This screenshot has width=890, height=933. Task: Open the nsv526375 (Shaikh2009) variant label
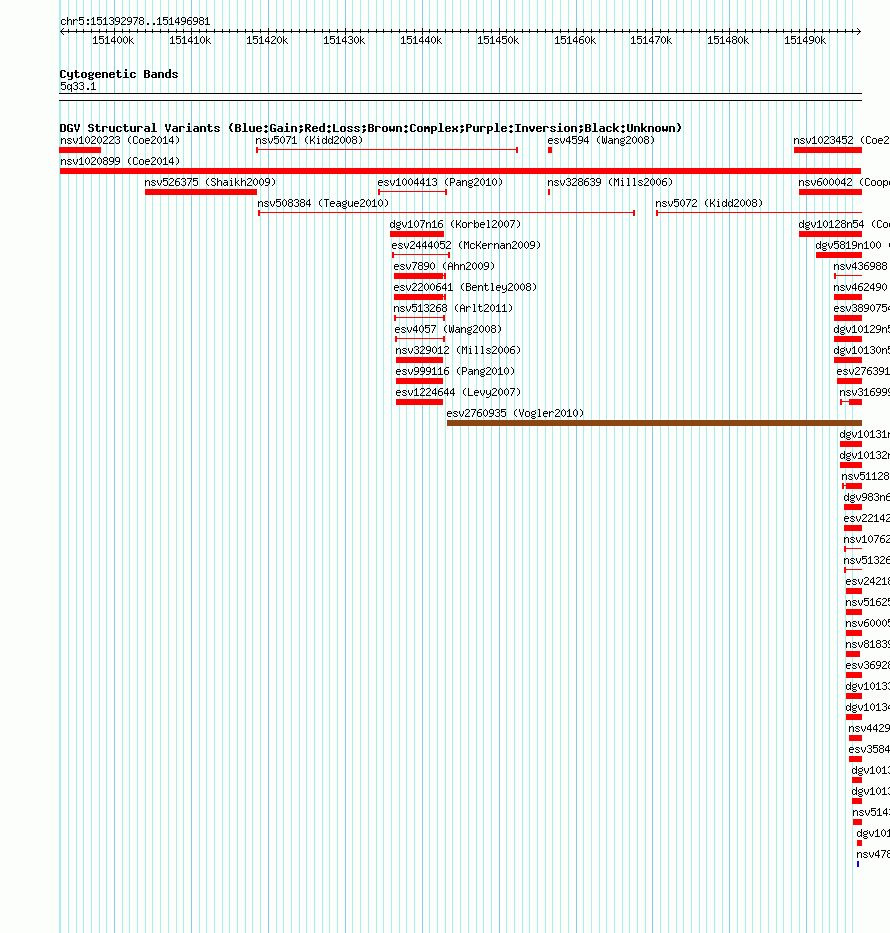[x=210, y=182]
